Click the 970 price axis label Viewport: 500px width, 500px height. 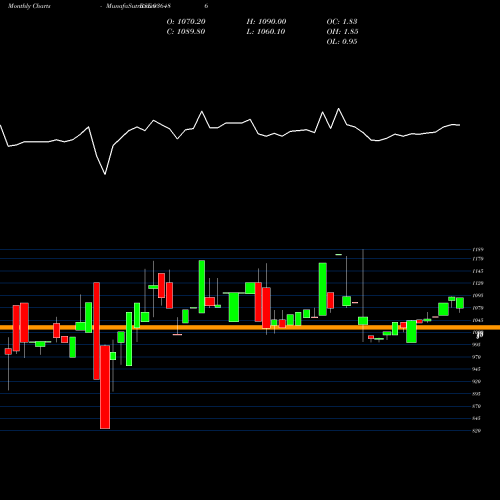(477, 357)
